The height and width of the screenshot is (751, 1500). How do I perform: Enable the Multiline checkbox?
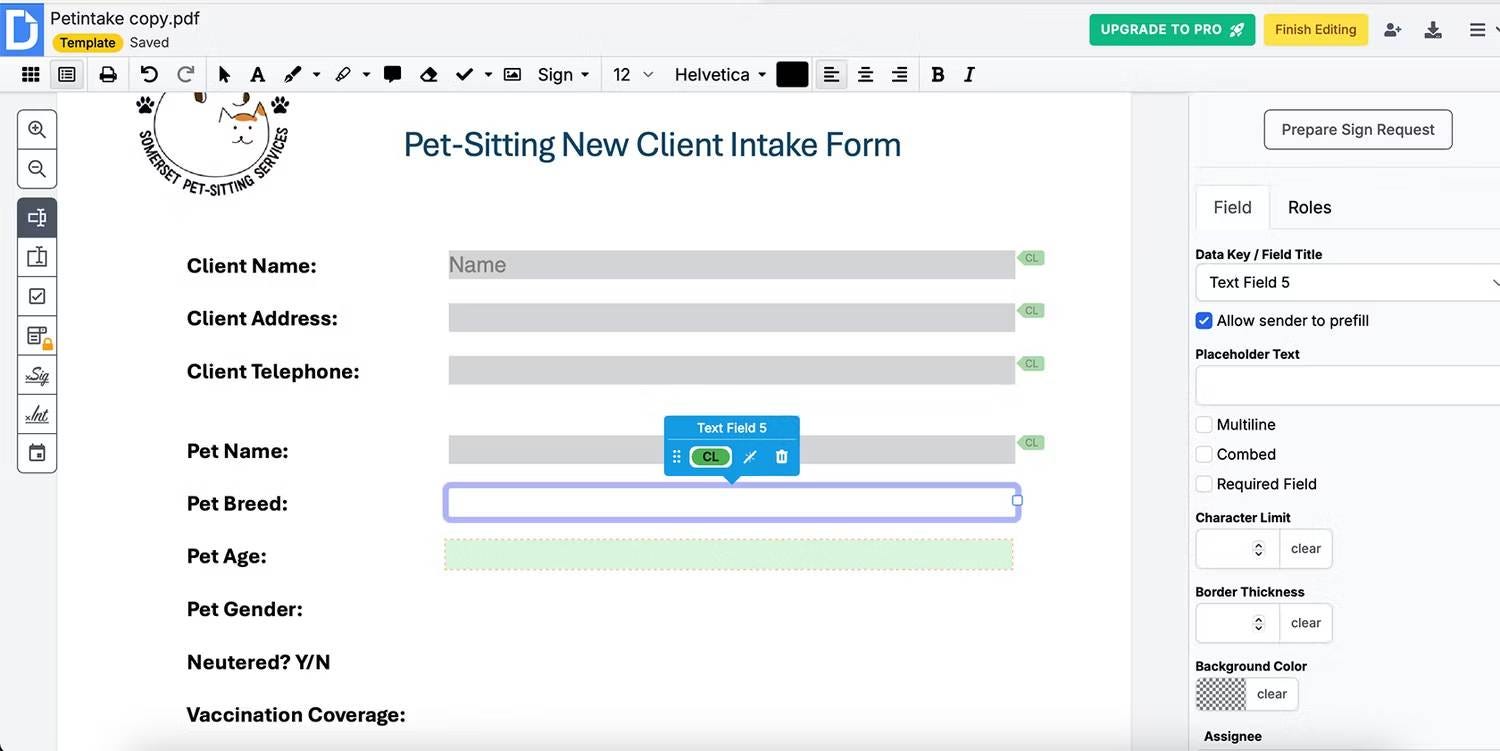pyautogui.click(x=1204, y=425)
